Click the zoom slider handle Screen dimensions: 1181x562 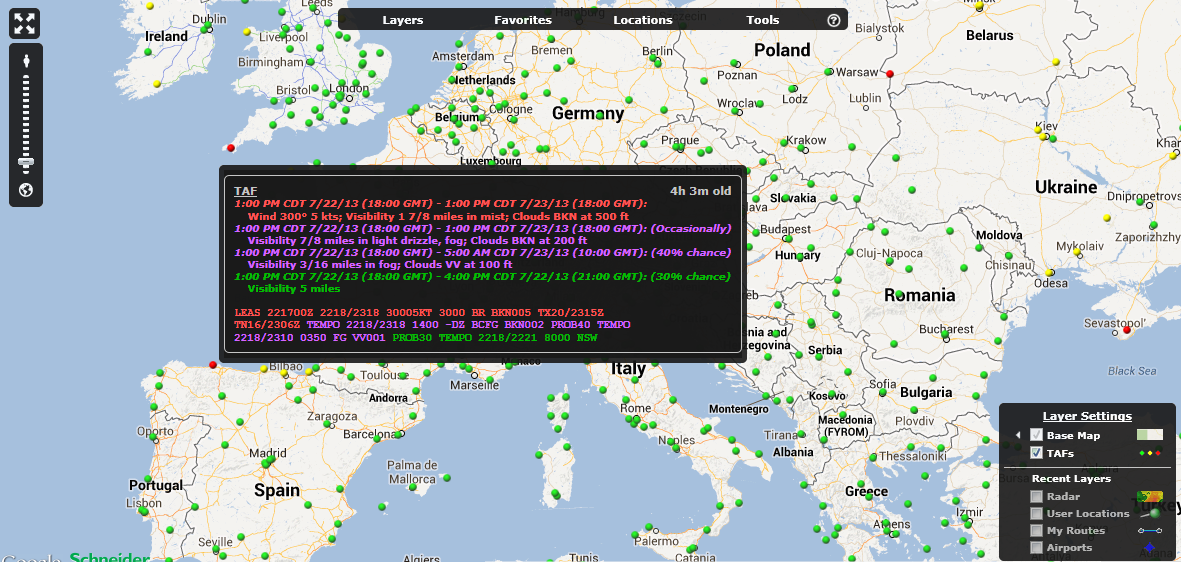25,161
